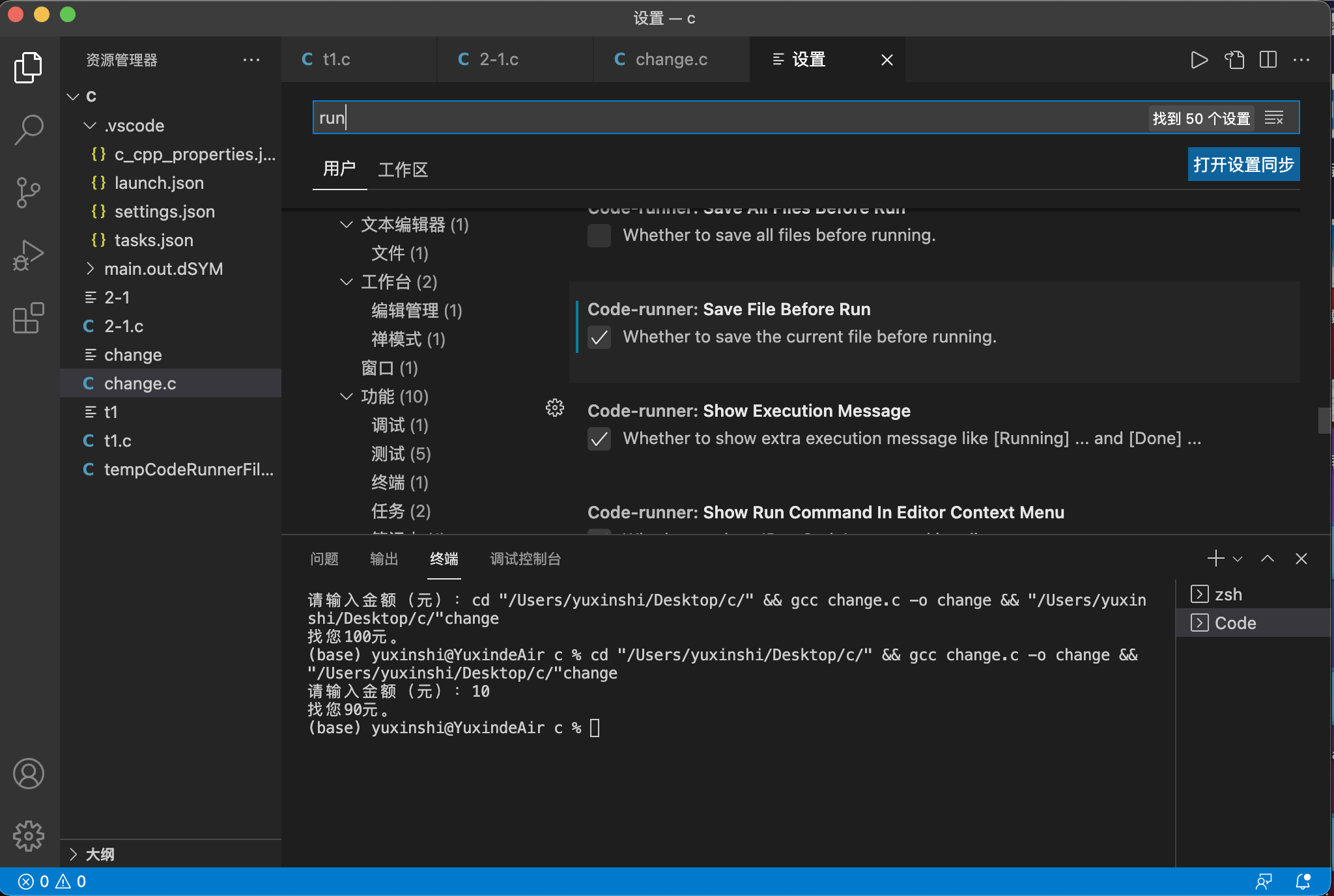
Task: Close the bottom terminal panel
Action: click(1301, 558)
